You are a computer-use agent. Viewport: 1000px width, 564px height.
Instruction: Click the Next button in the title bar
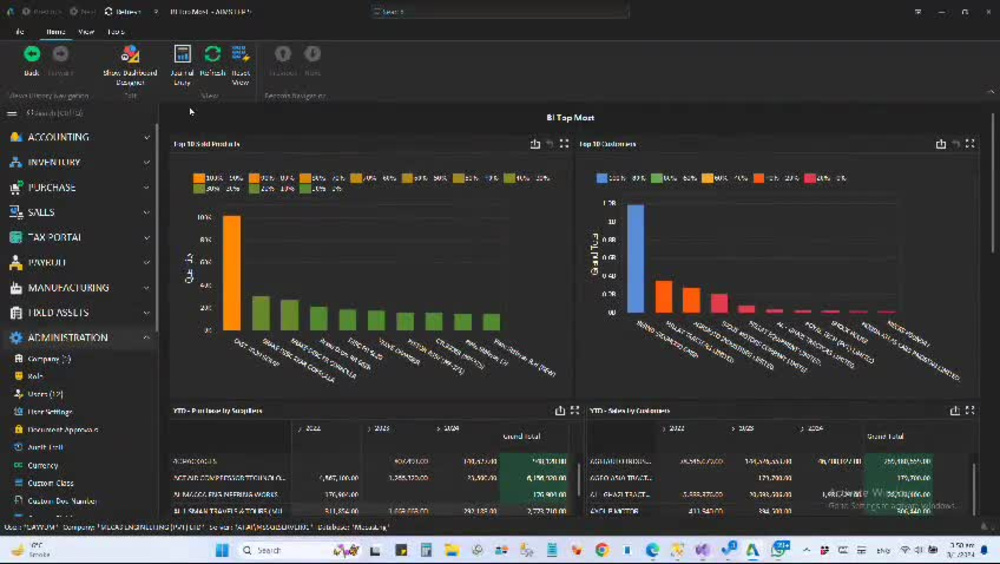coord(82,11)
